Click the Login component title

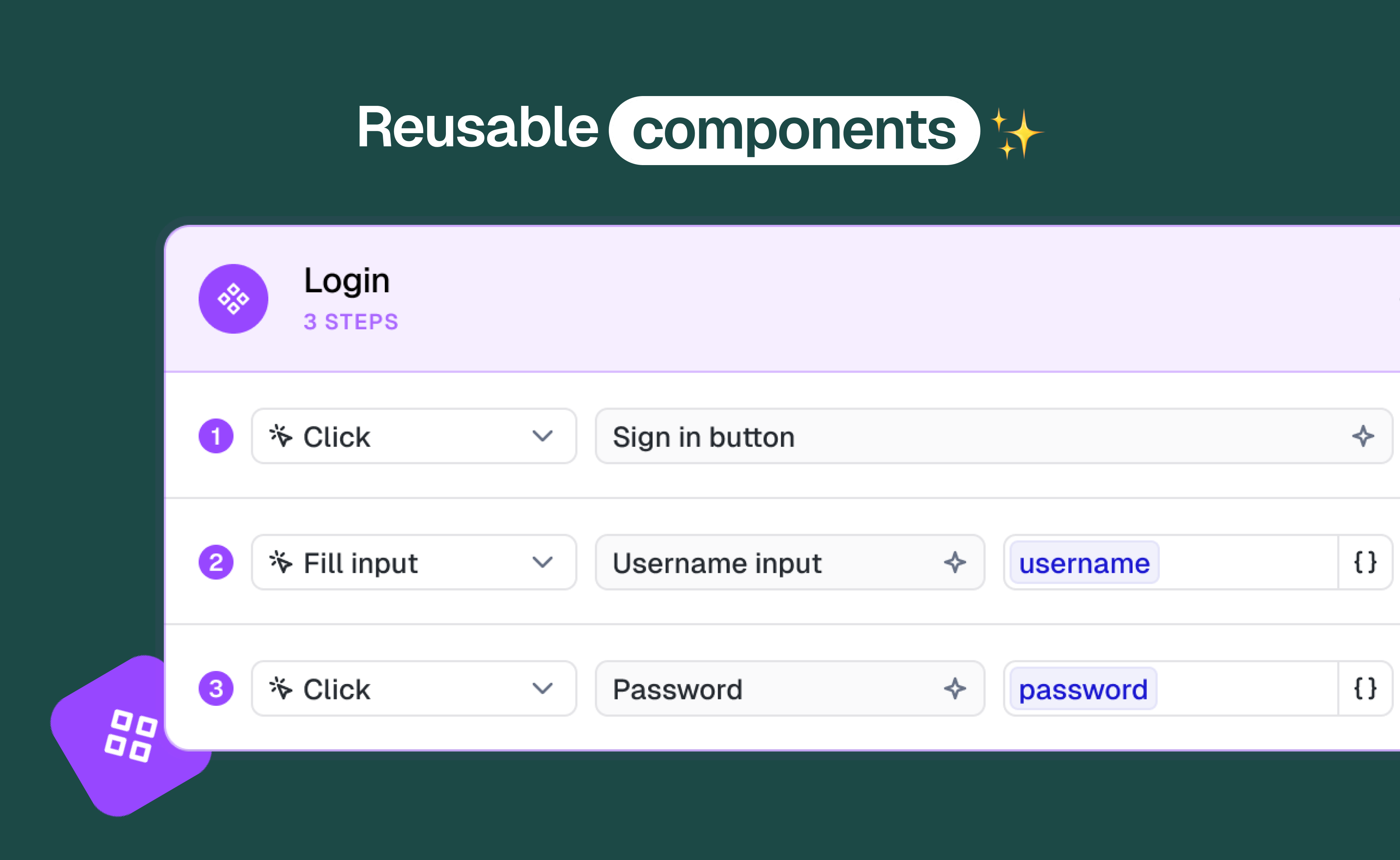tap(346, 280)
